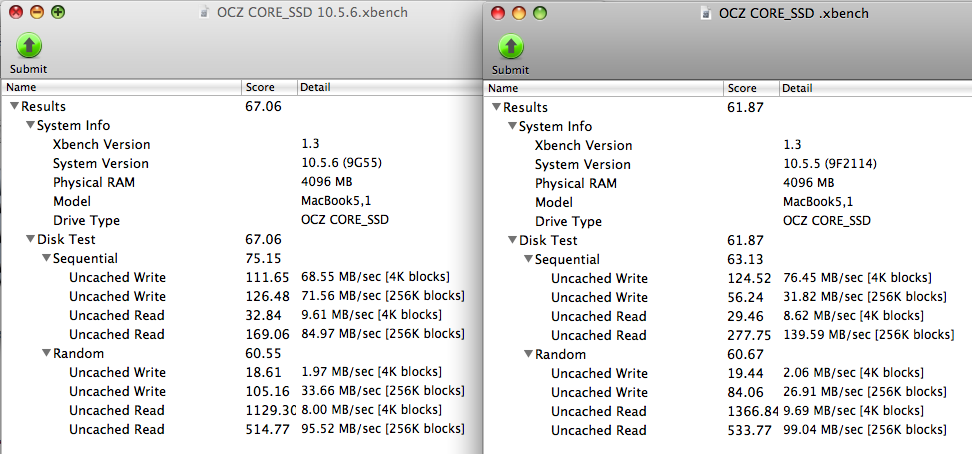972x454 pixels.
Task: Click Submit icon in 10.5.6.xbench window
Action: pos(28,46)
